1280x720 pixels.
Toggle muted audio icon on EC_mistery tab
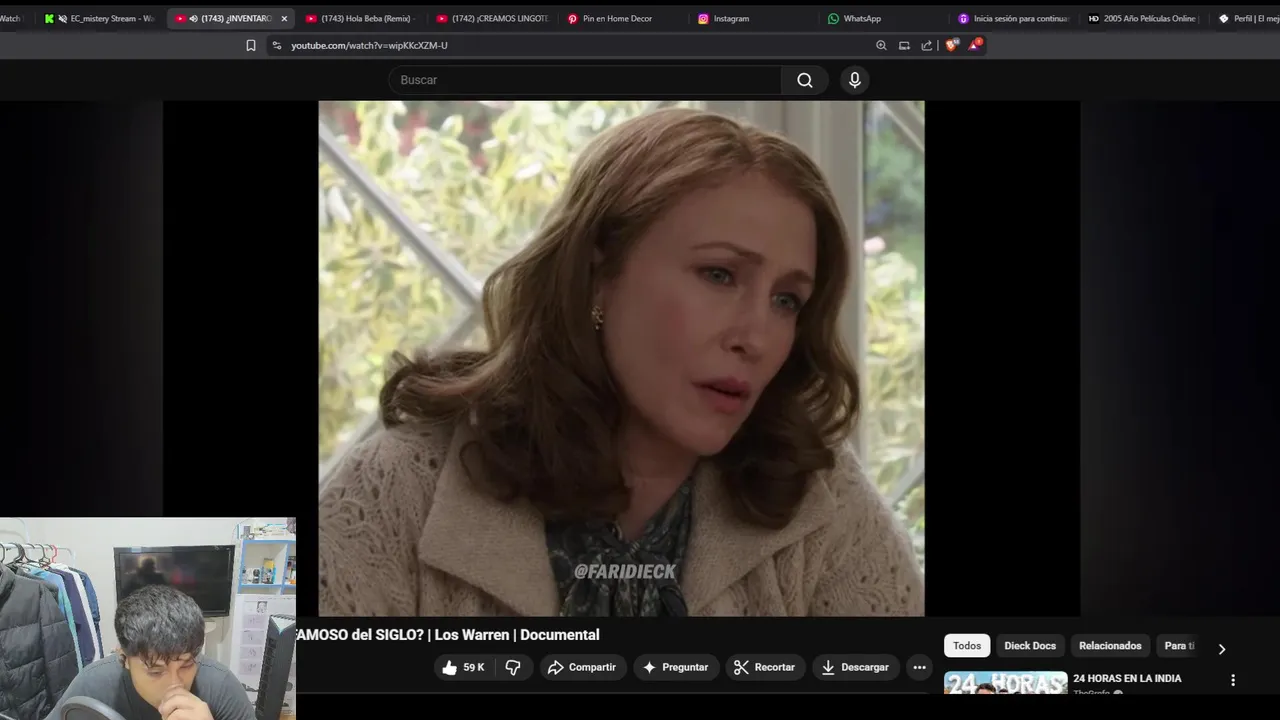click(x=62, y=18)
